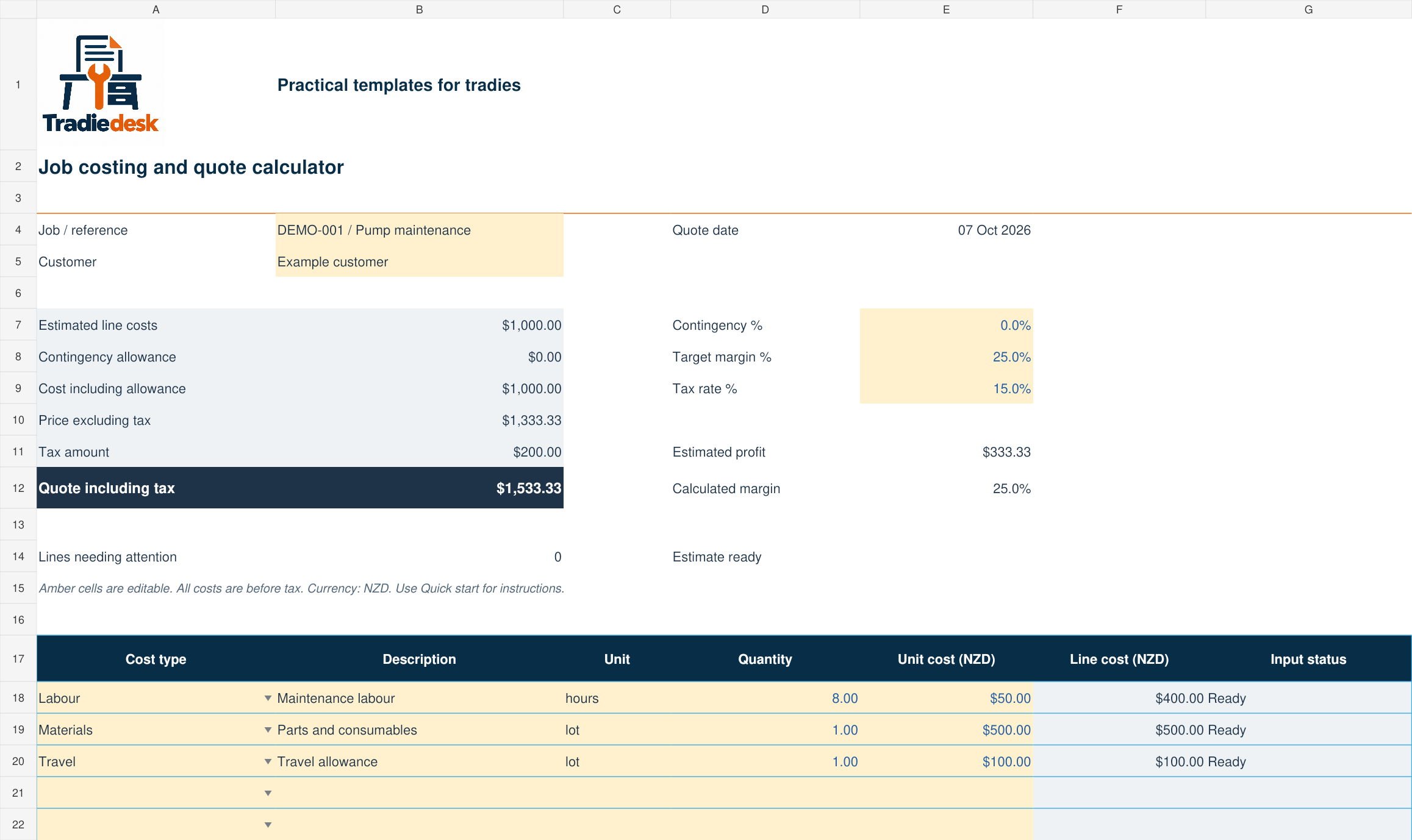Edit the hours unit cell
This screenshot has width=1412, height=840.
coord(617,698)
